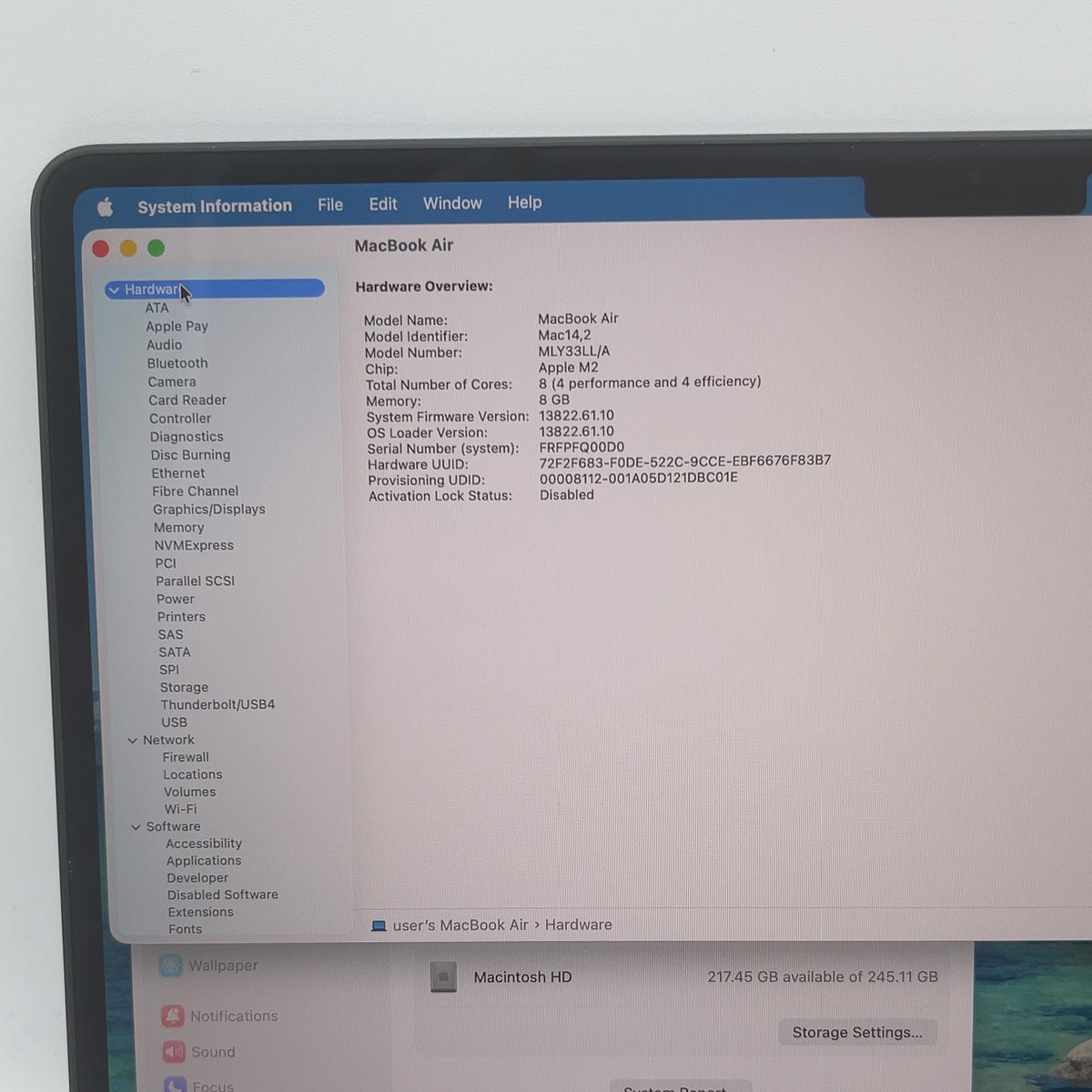Select Graphics/Displays in the sidebar
Viewport: 1092px width, 1092px height.
point(209,510)
